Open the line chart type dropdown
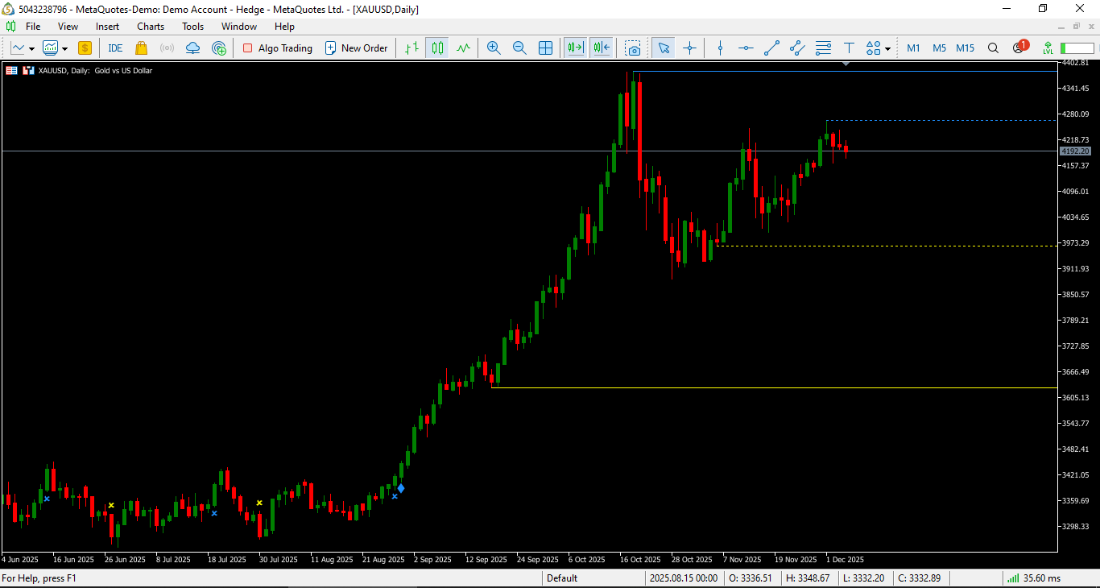The image size is (1100, 588). 31,47
